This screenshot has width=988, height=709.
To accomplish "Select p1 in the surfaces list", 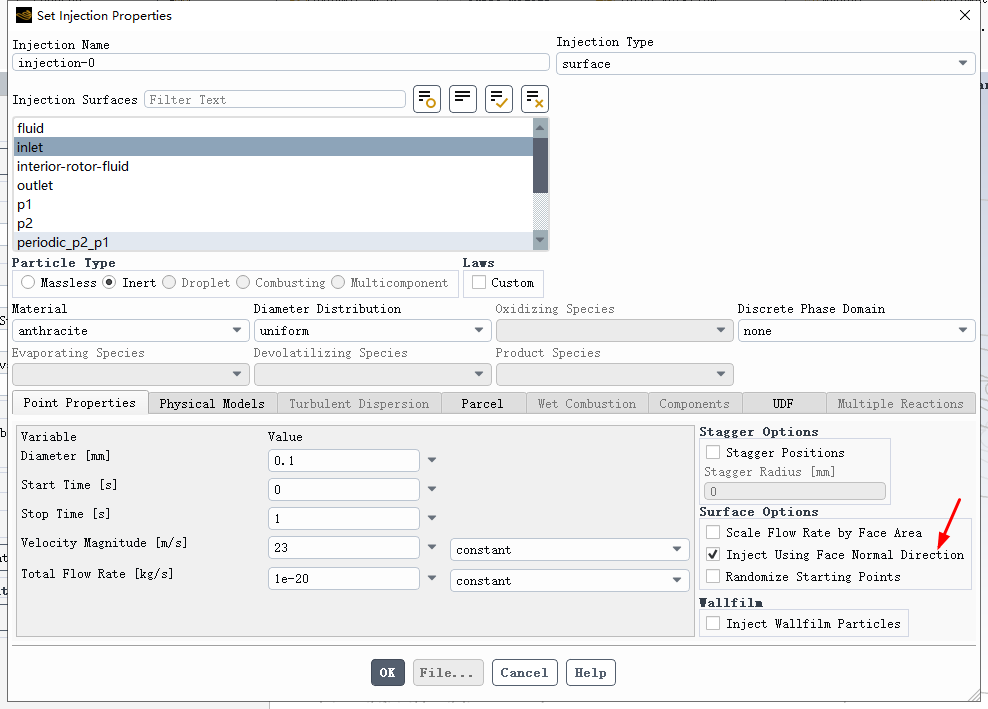I will pos(273,204).
